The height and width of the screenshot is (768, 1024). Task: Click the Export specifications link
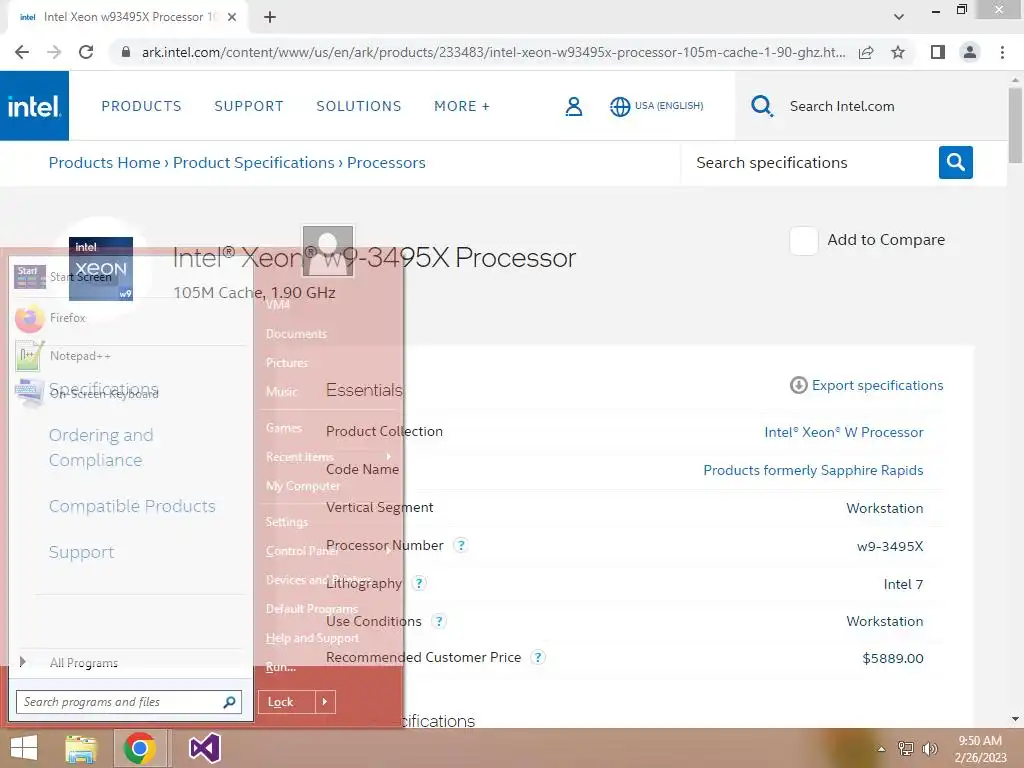click(x=877, y=385)
